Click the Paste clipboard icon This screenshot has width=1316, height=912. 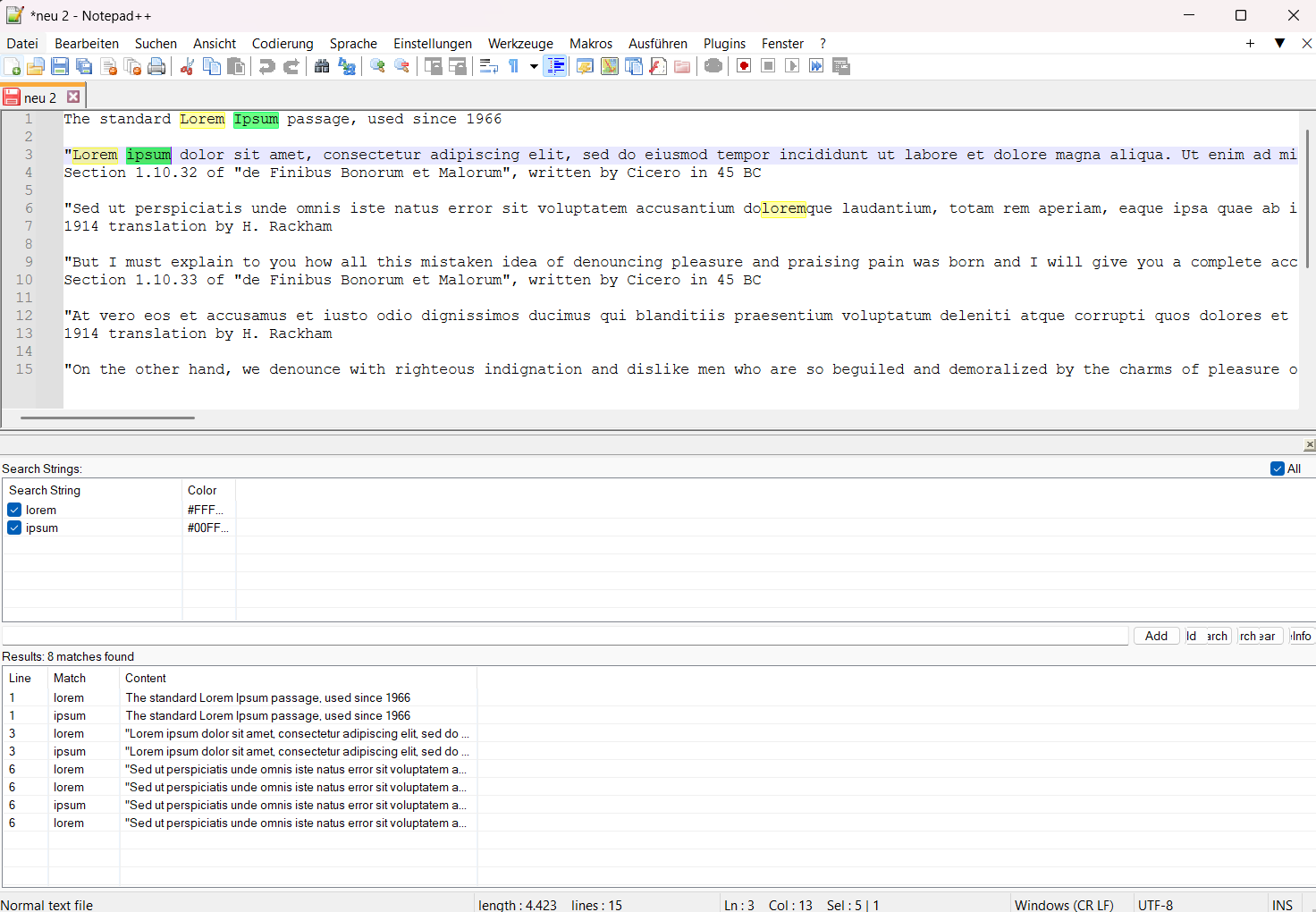(236, 66)
